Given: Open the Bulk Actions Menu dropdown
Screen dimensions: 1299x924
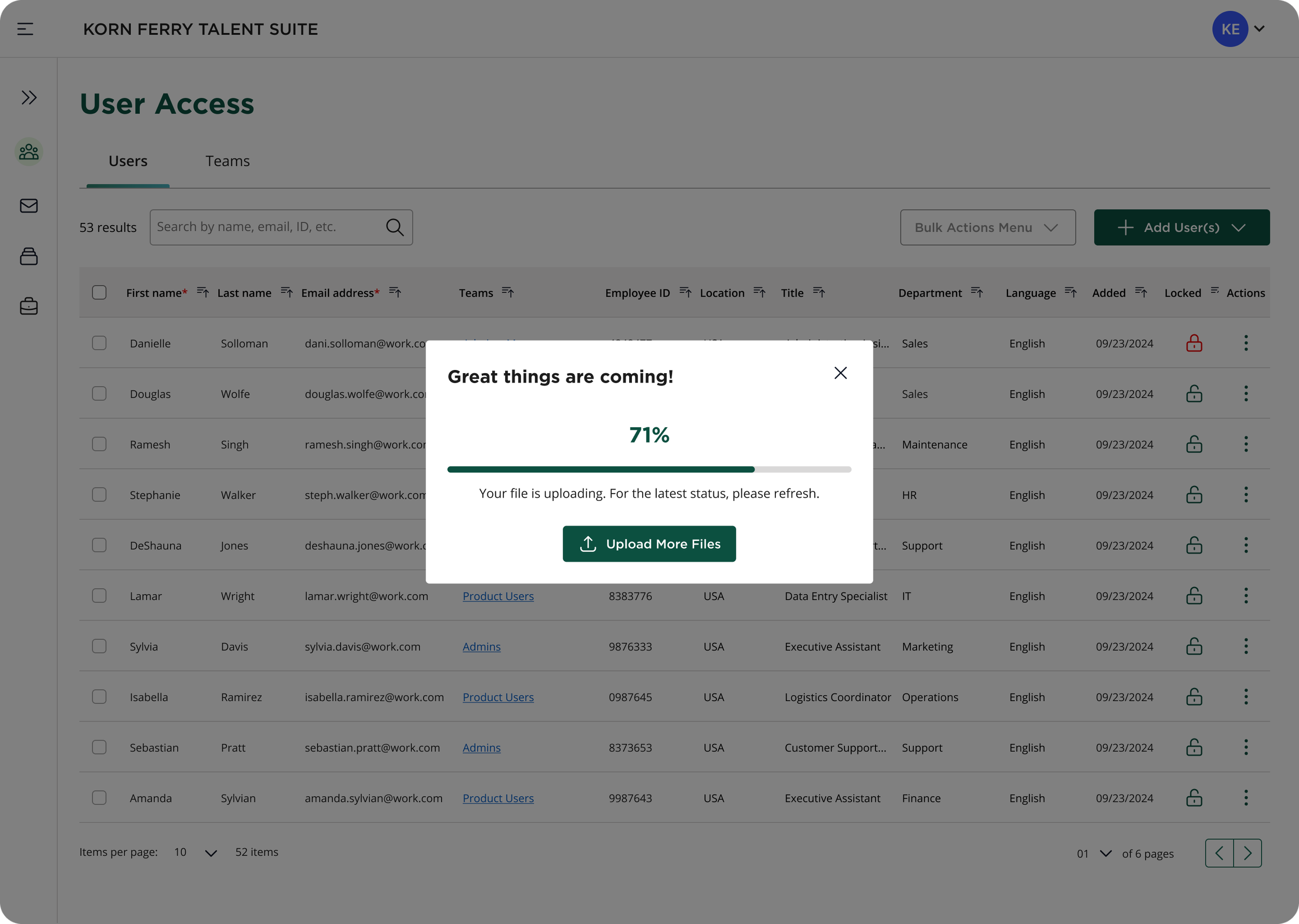Looking at the screenshot, I should [x=987, y=228].
